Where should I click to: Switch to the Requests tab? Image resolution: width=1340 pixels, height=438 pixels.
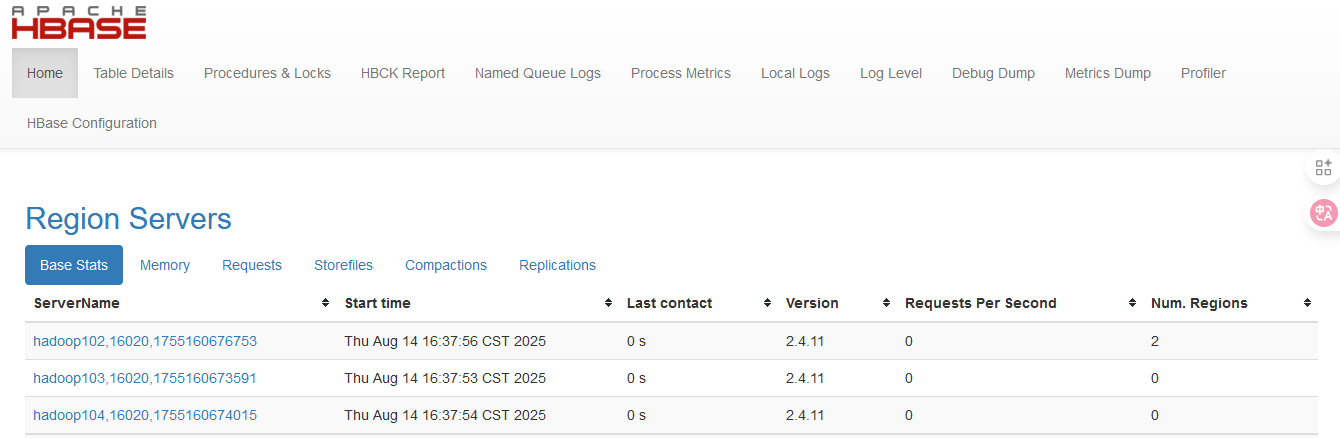(x=252, y=265)
